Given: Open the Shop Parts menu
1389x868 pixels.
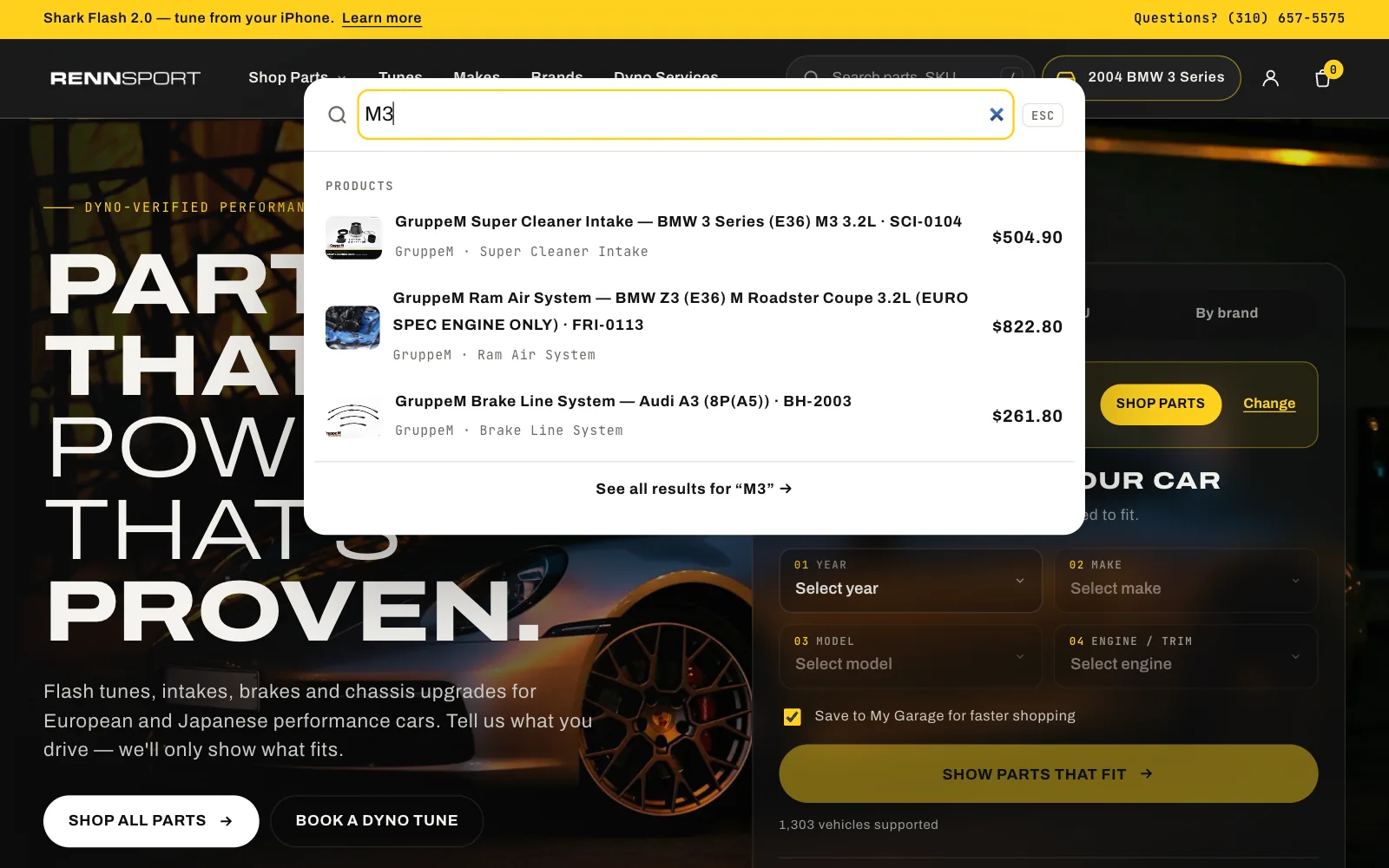Looking at the screenshot, I should pos(297,77).
